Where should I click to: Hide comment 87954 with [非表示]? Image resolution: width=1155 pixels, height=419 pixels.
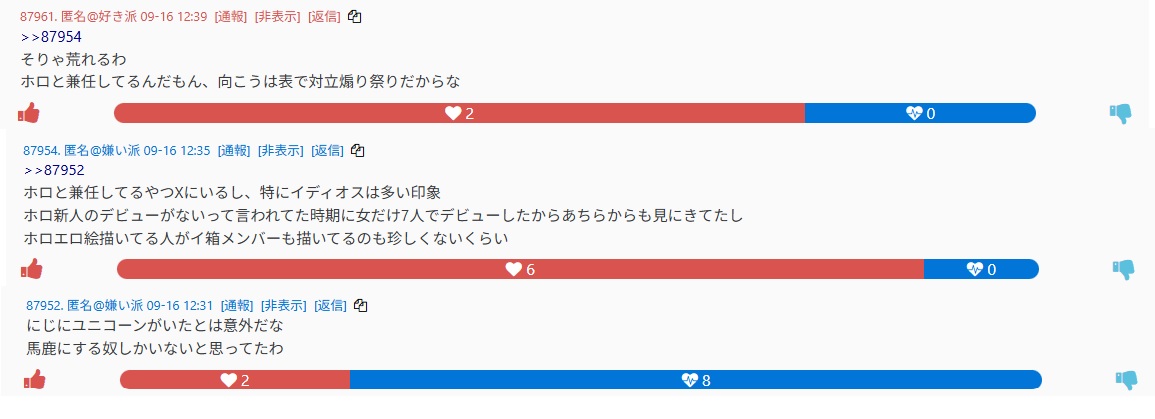pyautogui.click(x=281, y=151)
